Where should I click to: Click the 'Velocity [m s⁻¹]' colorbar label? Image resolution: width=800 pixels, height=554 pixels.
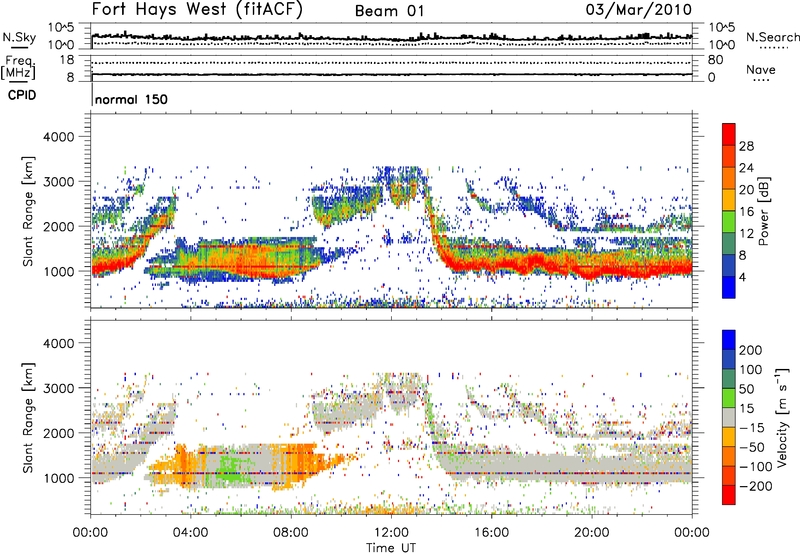781,417
